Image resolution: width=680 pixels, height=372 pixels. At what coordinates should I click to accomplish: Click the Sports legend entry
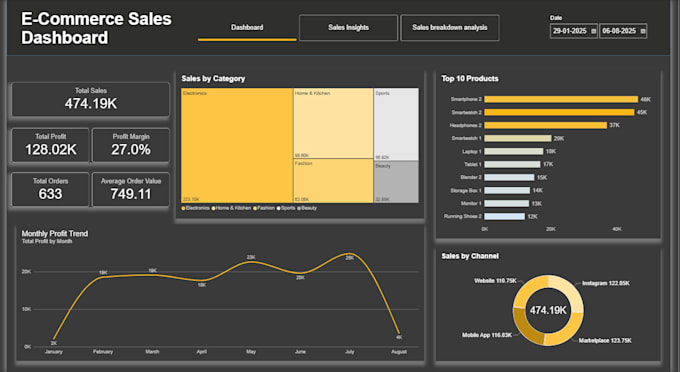286,208
